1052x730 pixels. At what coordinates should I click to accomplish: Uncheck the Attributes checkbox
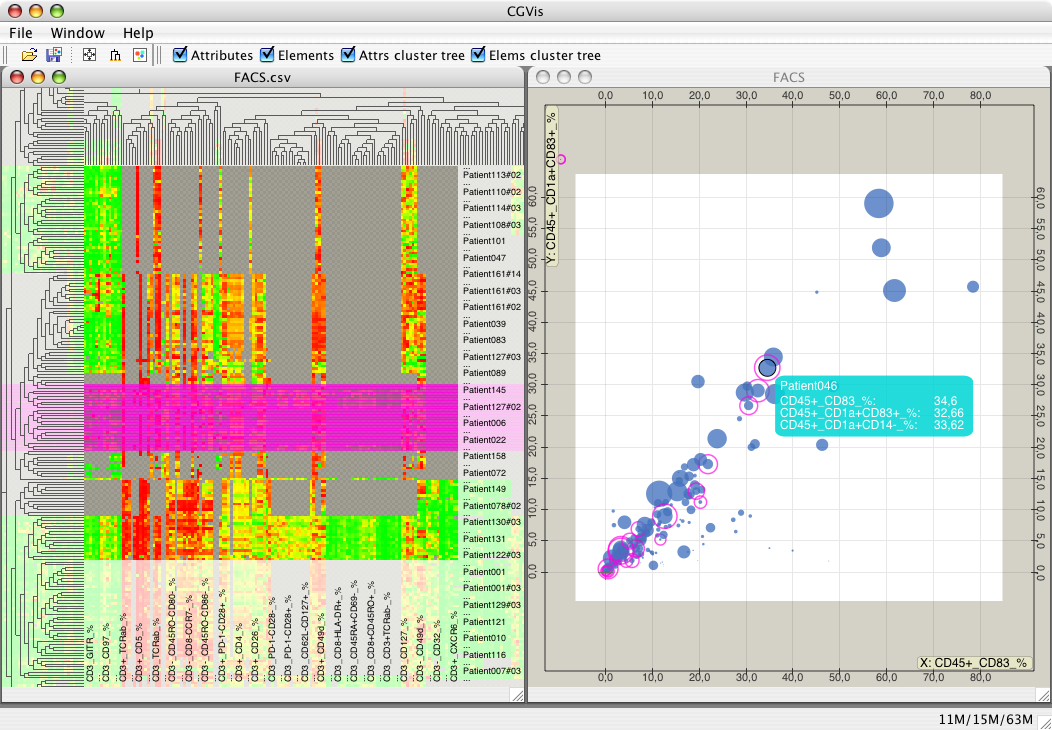click(180, 54)
